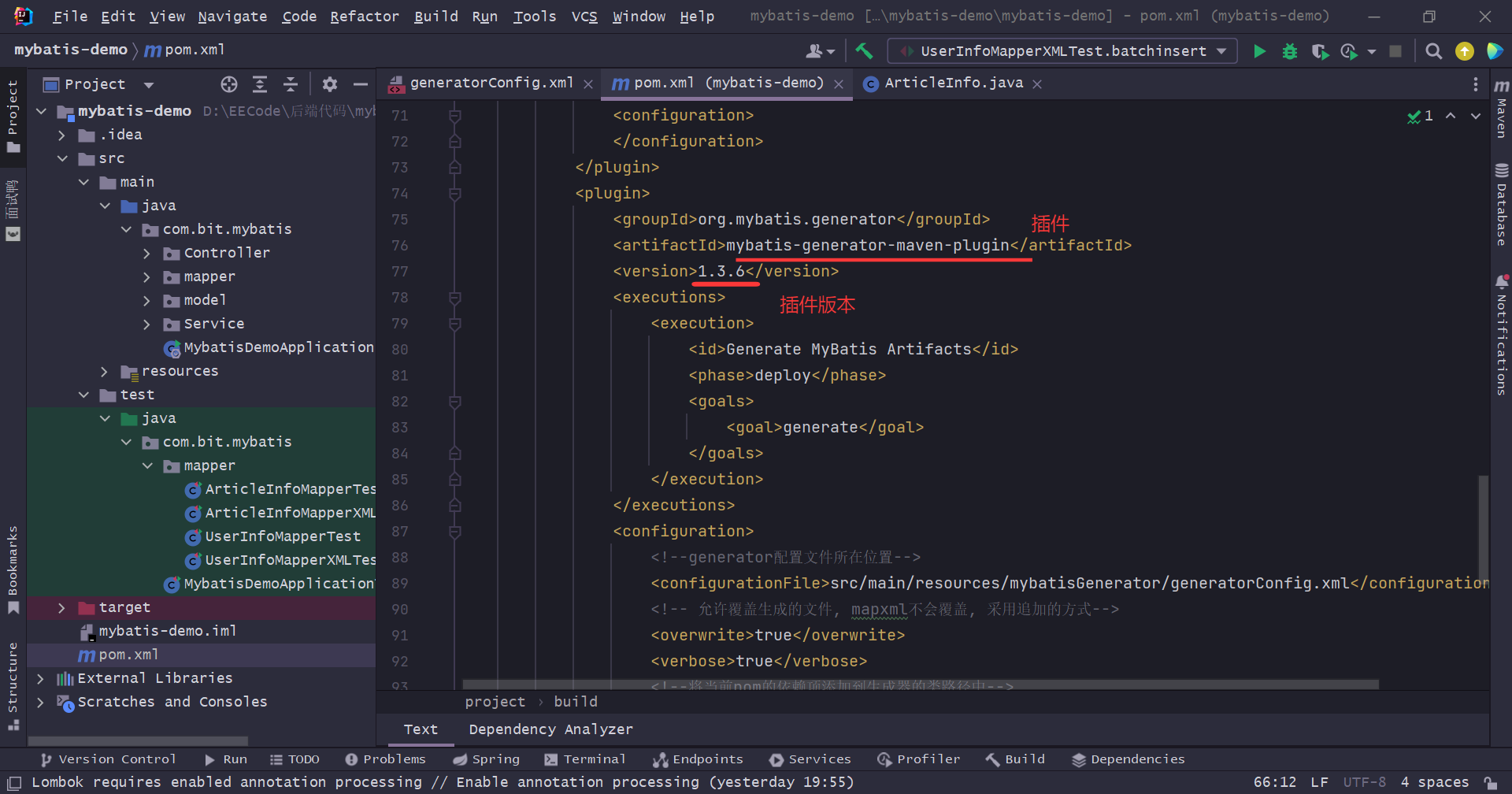Open the Endpoints tool window
The image size is (1512, 794).
(698, 760)
